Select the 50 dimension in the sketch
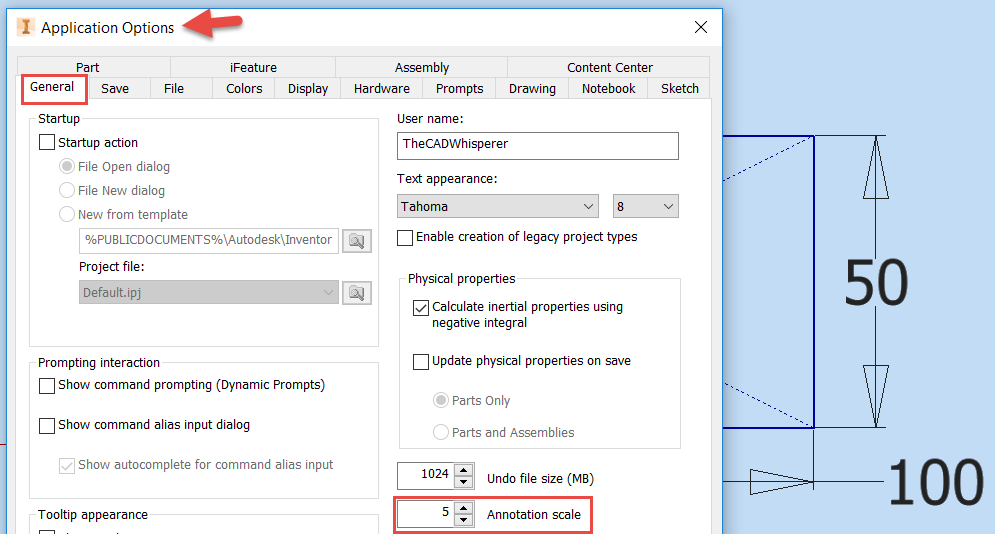 [876, 282]
